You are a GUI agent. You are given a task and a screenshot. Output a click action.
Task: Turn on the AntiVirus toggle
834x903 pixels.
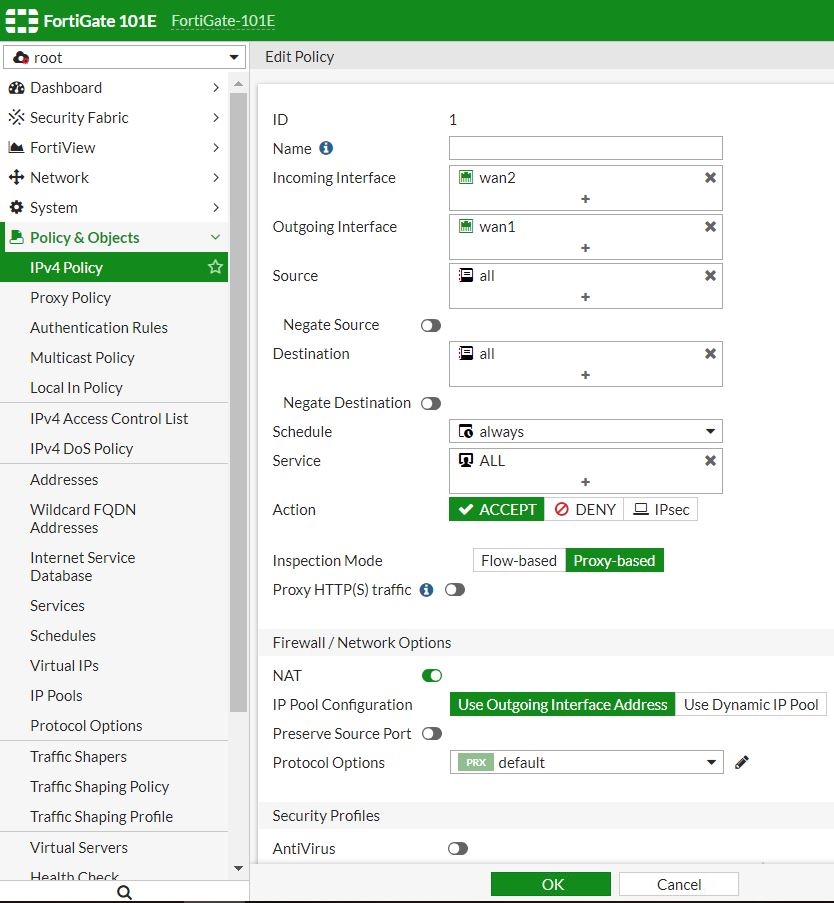pos(458,848)
